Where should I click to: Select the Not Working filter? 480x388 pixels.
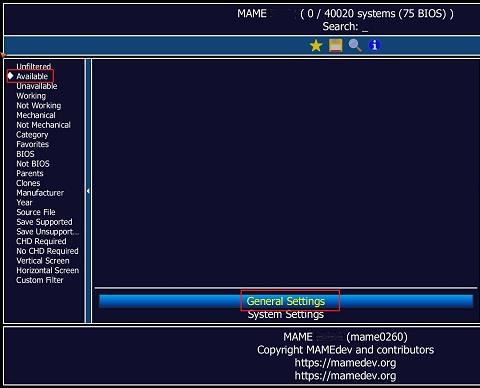tap(39, 106)
